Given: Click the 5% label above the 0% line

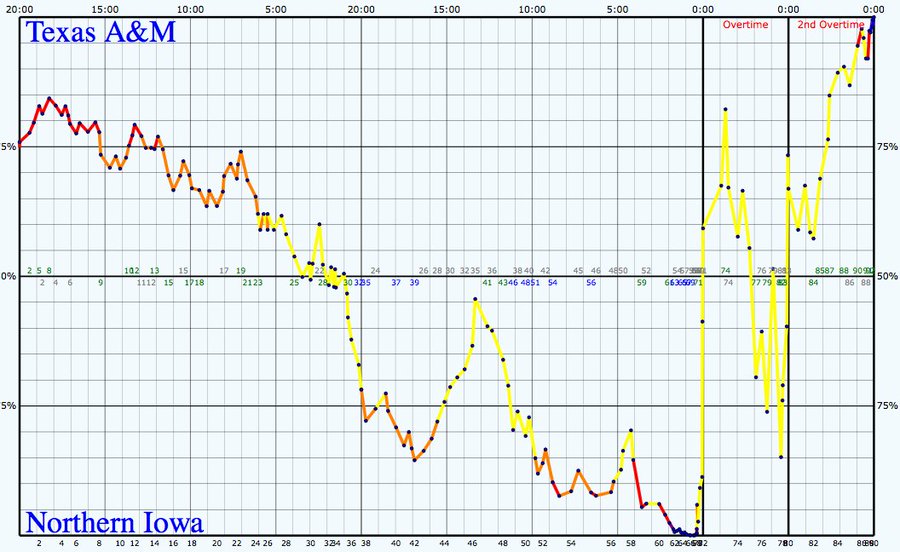Looking at the screenshot, I should 8,147.
